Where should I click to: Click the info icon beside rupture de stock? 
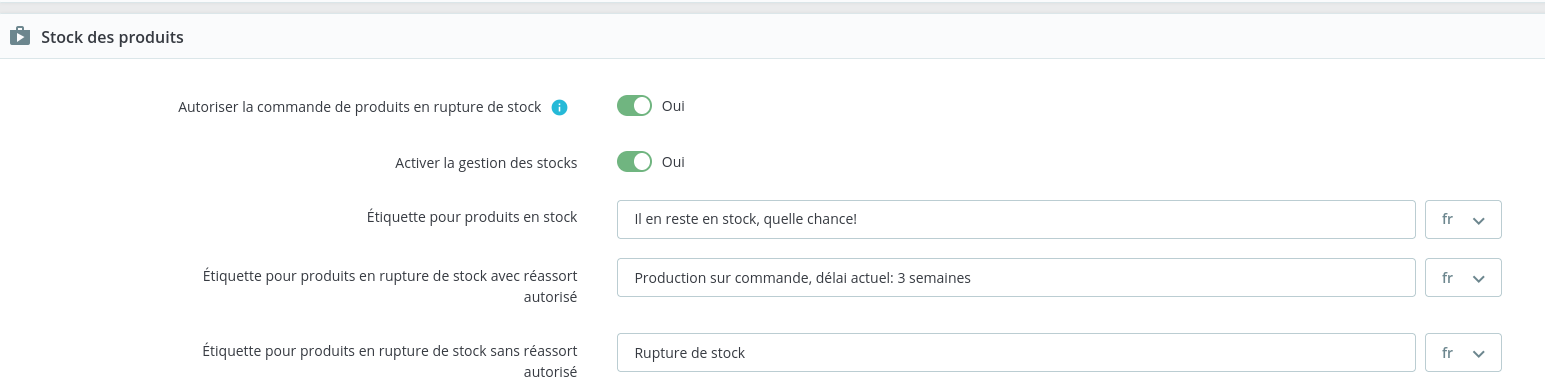560,107
